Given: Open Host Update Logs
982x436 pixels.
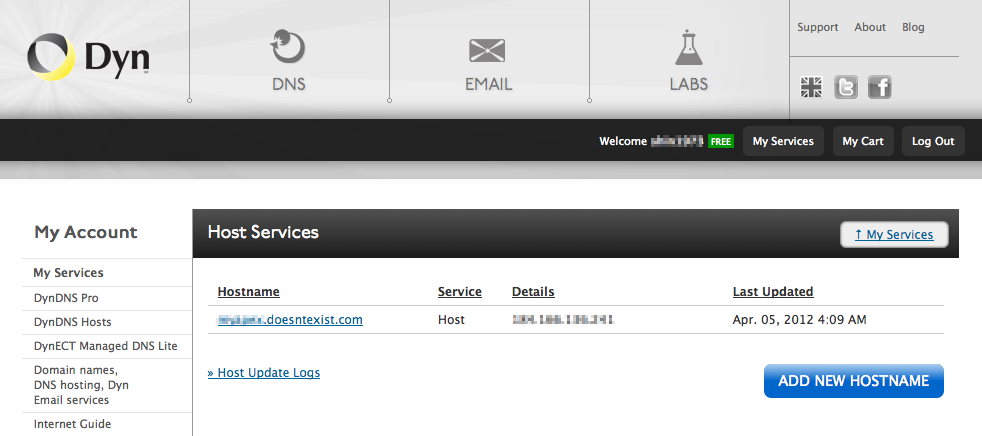Looking at the screenshot, I should 264,373.
